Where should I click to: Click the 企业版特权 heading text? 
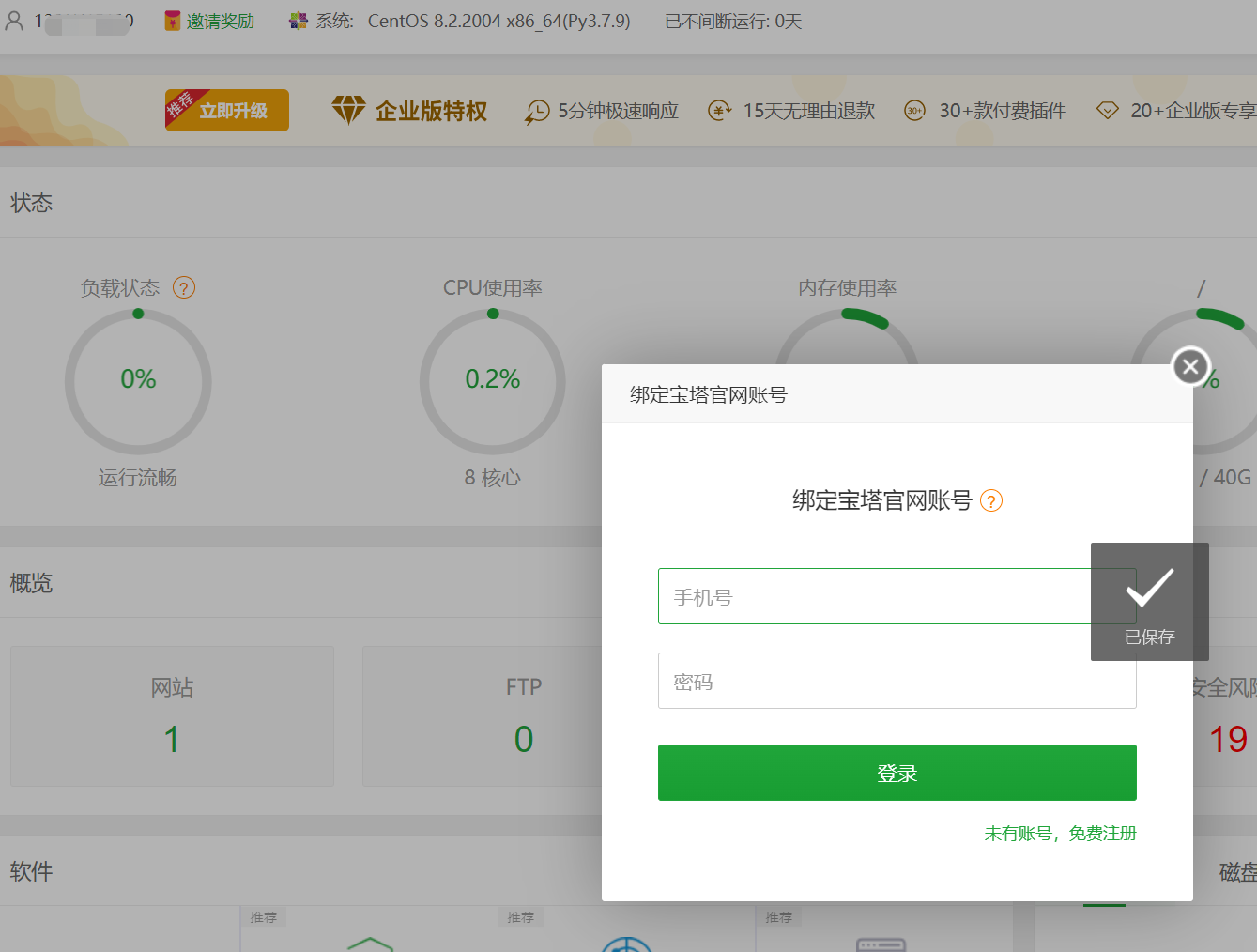tap(431, 111)
